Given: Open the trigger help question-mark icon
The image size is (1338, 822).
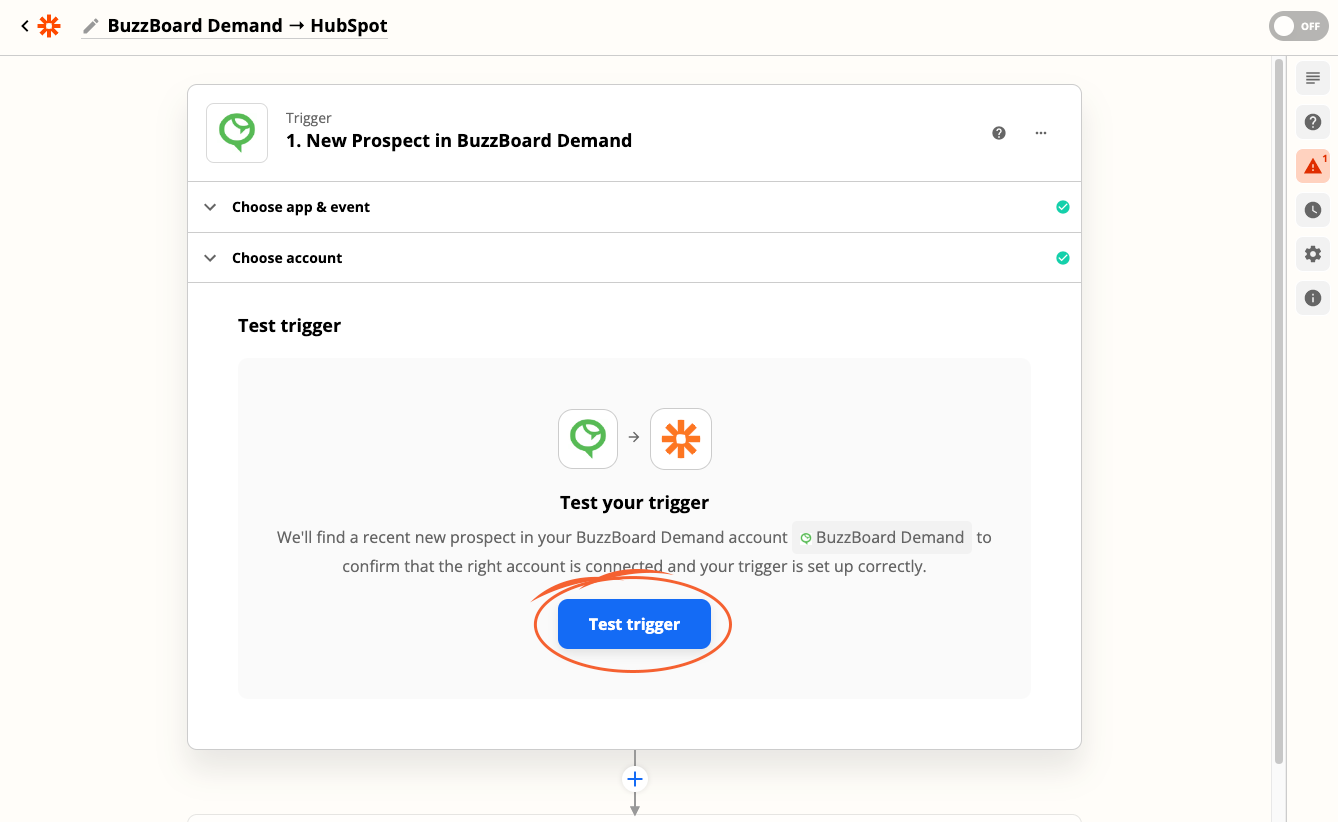Looking at the screenshot, I should click(x=998, y=133).
